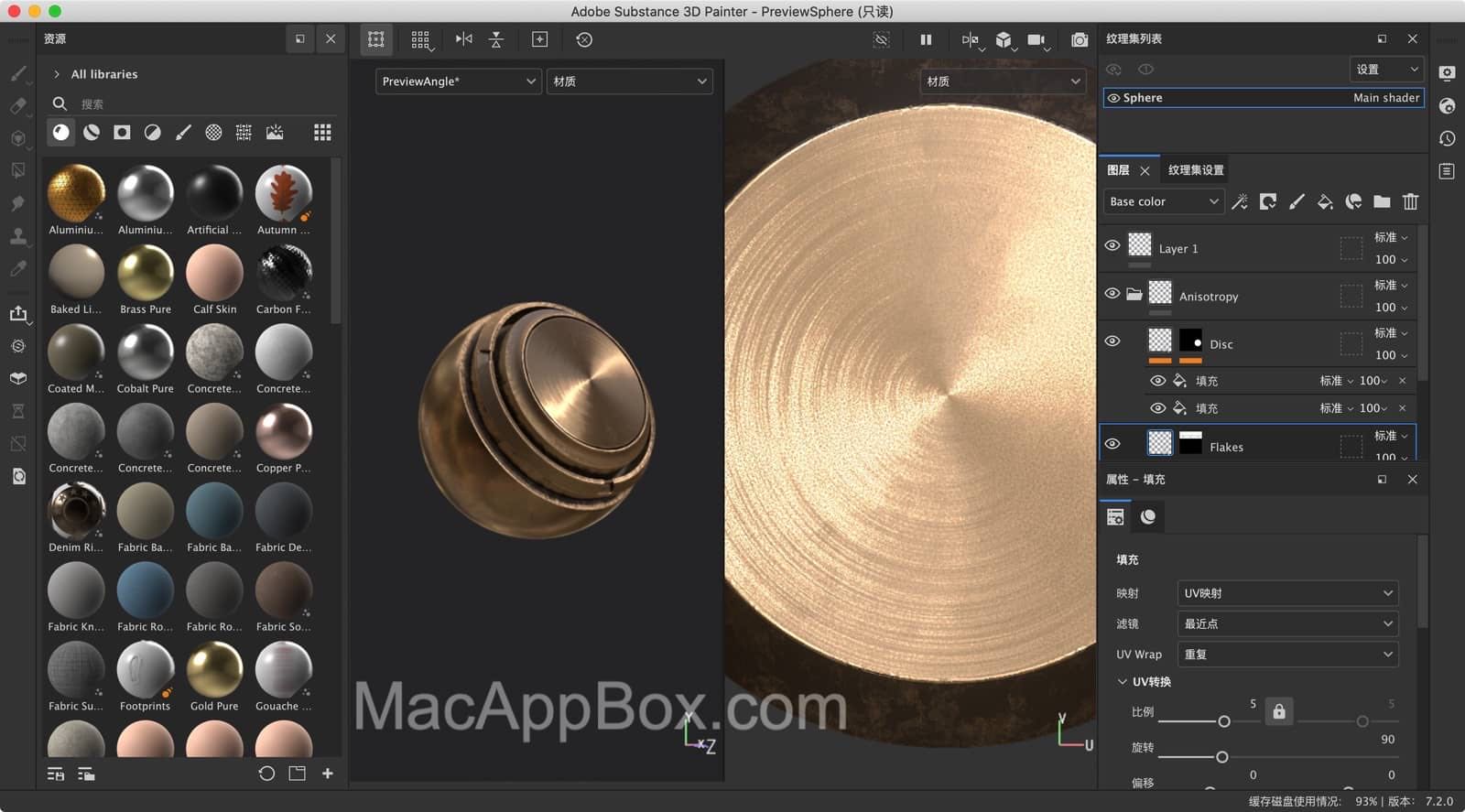Click the rendering camera screenshot icon
Image resolution: width=1465 pixels, height=812 pixels.
(x=1080, y=39)
